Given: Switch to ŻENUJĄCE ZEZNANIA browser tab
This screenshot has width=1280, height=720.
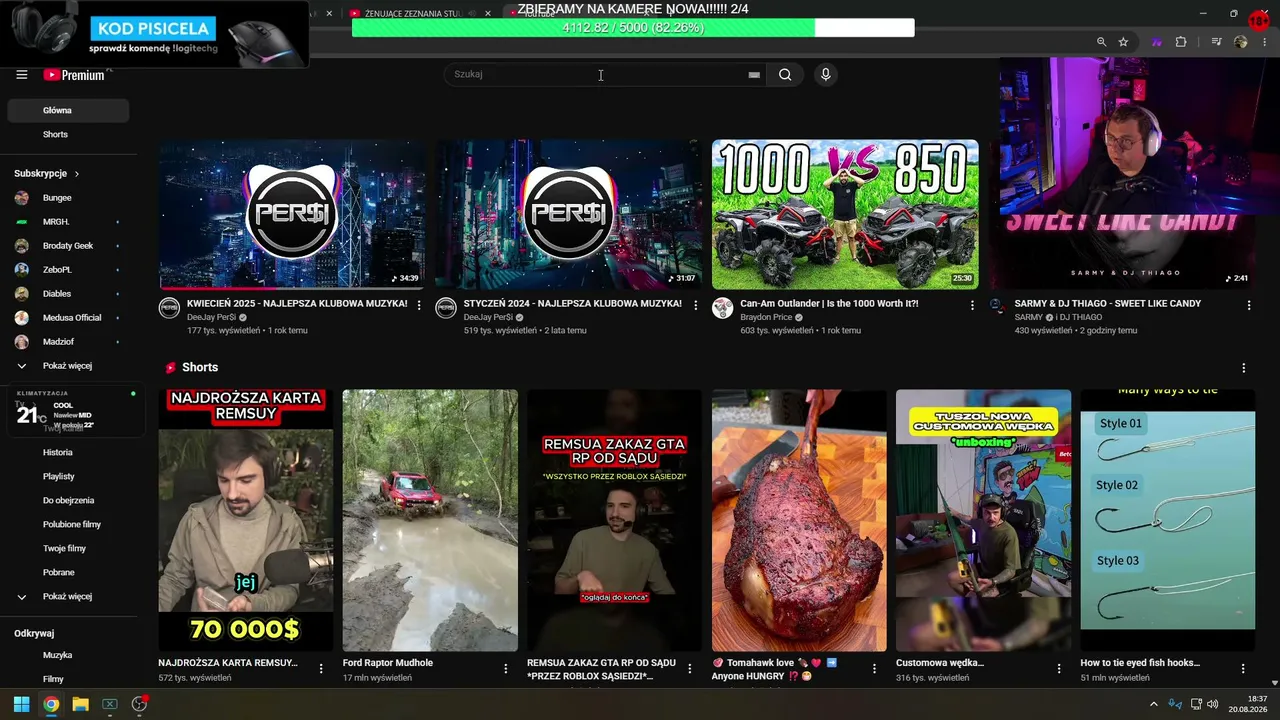Looking at the screenshot, I should coord(420,14).
